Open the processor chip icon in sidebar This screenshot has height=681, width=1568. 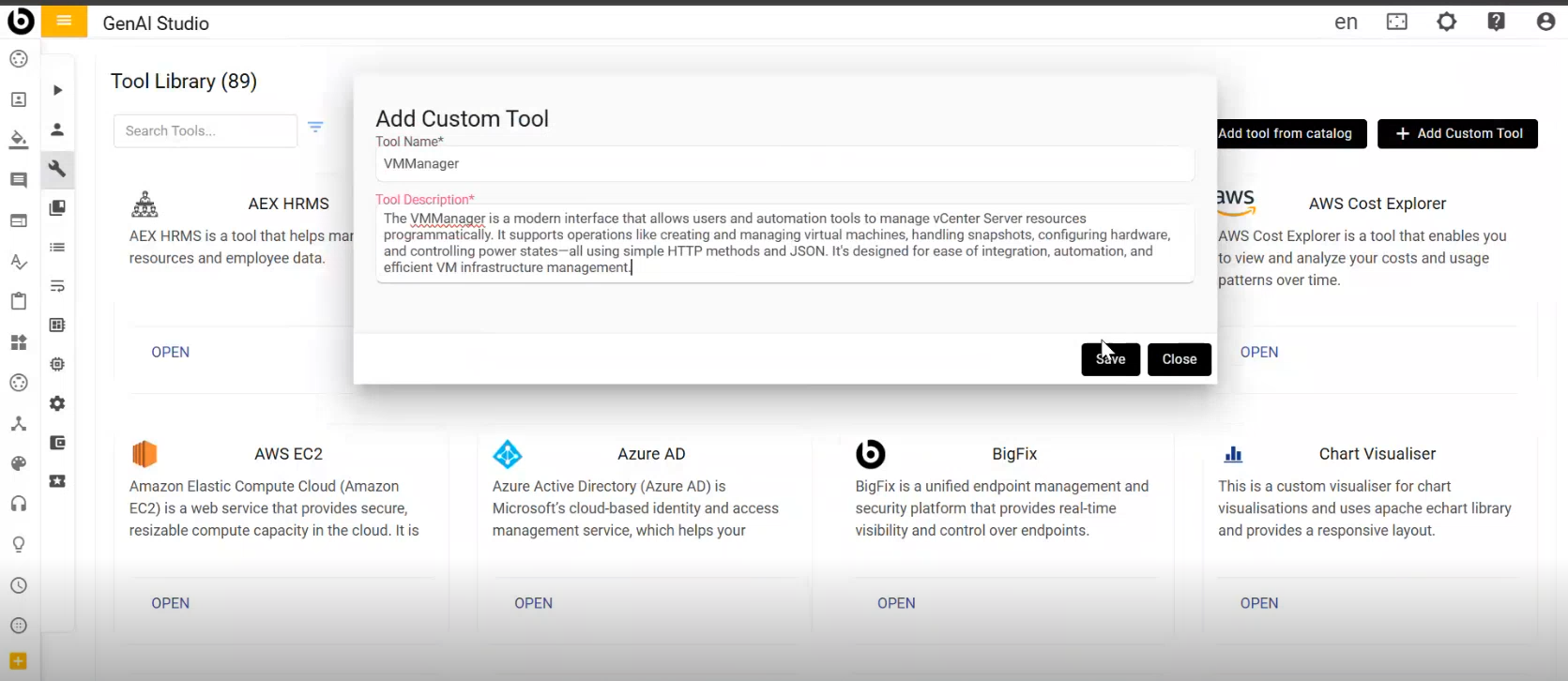pos(57,364)
